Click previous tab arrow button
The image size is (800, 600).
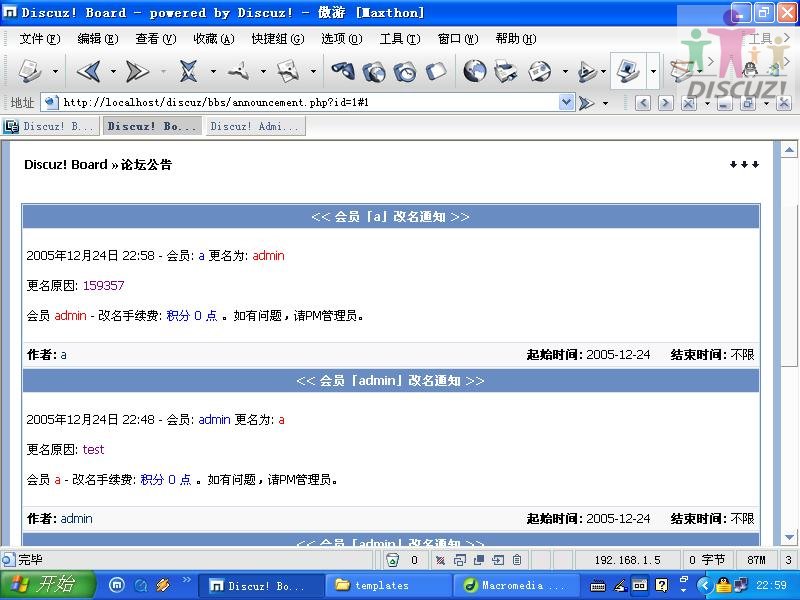click(x=642, y=104)
